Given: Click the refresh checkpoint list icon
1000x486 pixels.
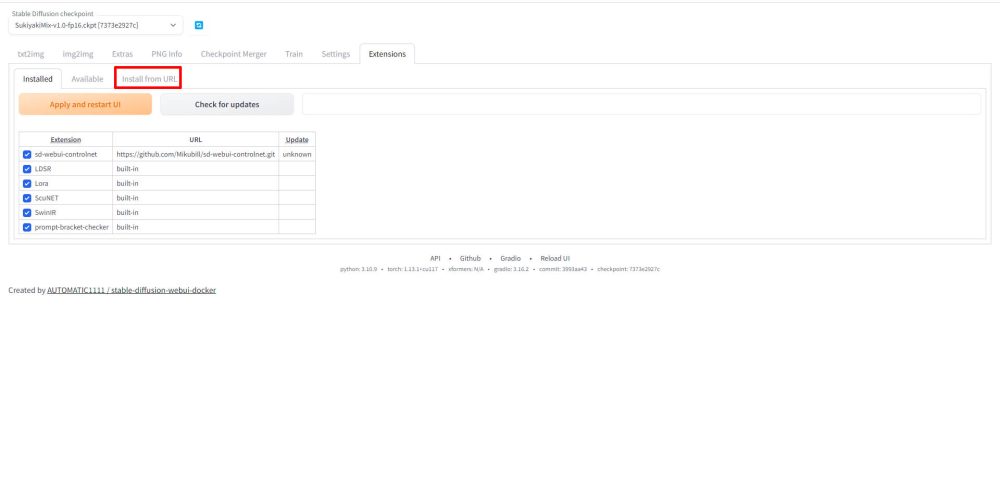Looking at the screenshot, I should click(198, 24).
